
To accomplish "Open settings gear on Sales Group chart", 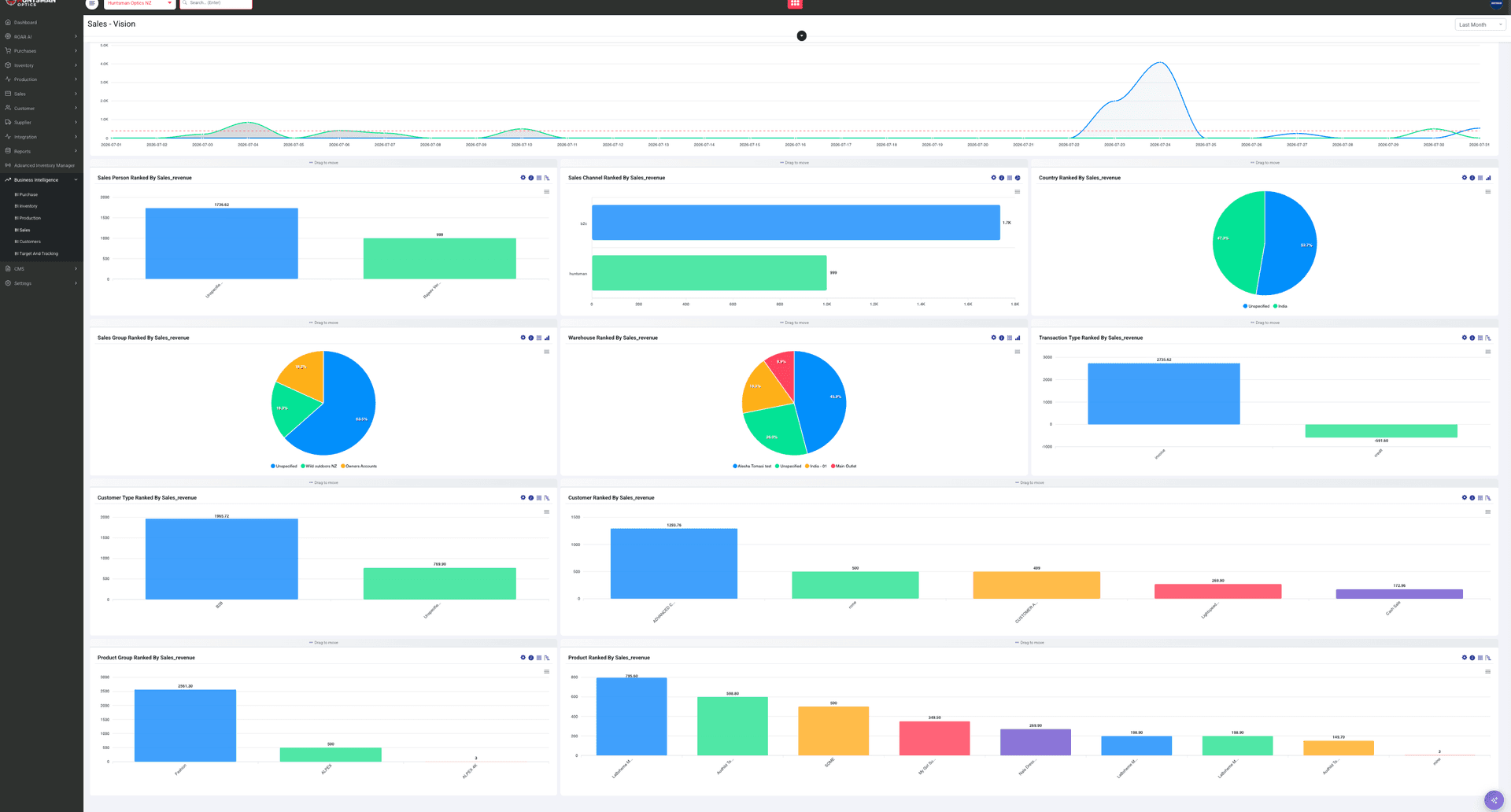I will tap(523, 338).
